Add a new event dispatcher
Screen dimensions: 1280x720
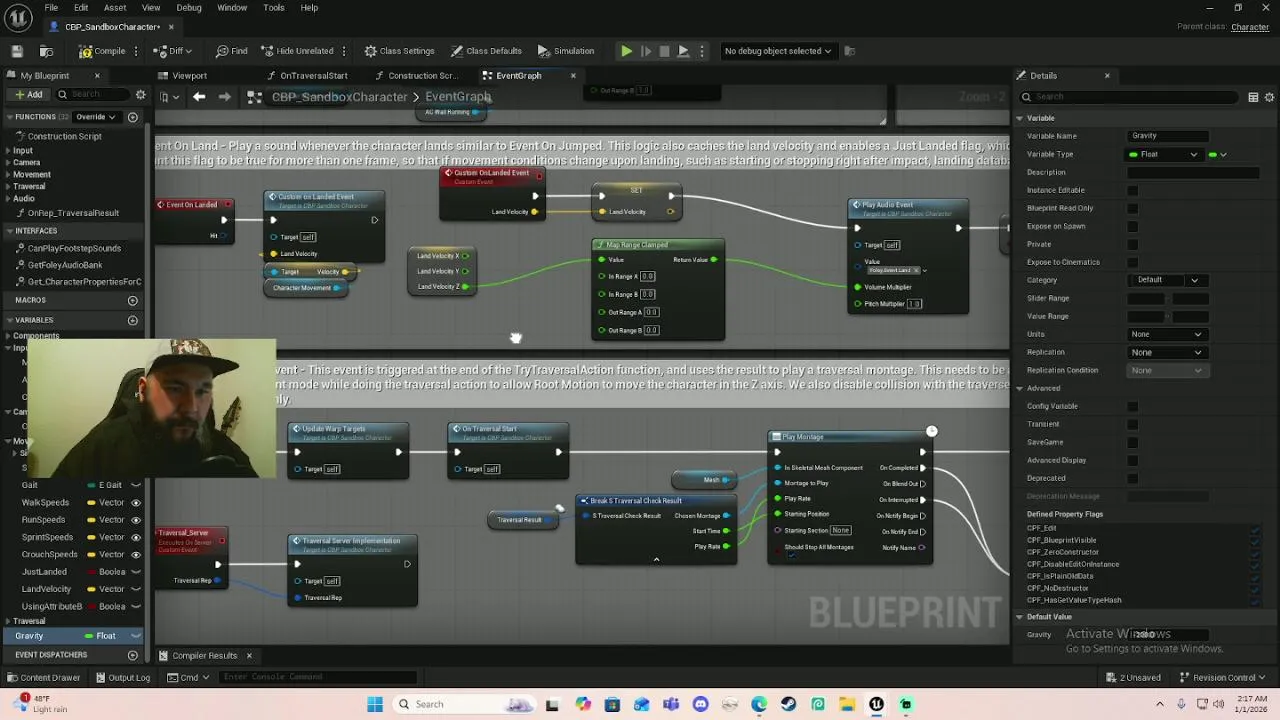[133, 655]
